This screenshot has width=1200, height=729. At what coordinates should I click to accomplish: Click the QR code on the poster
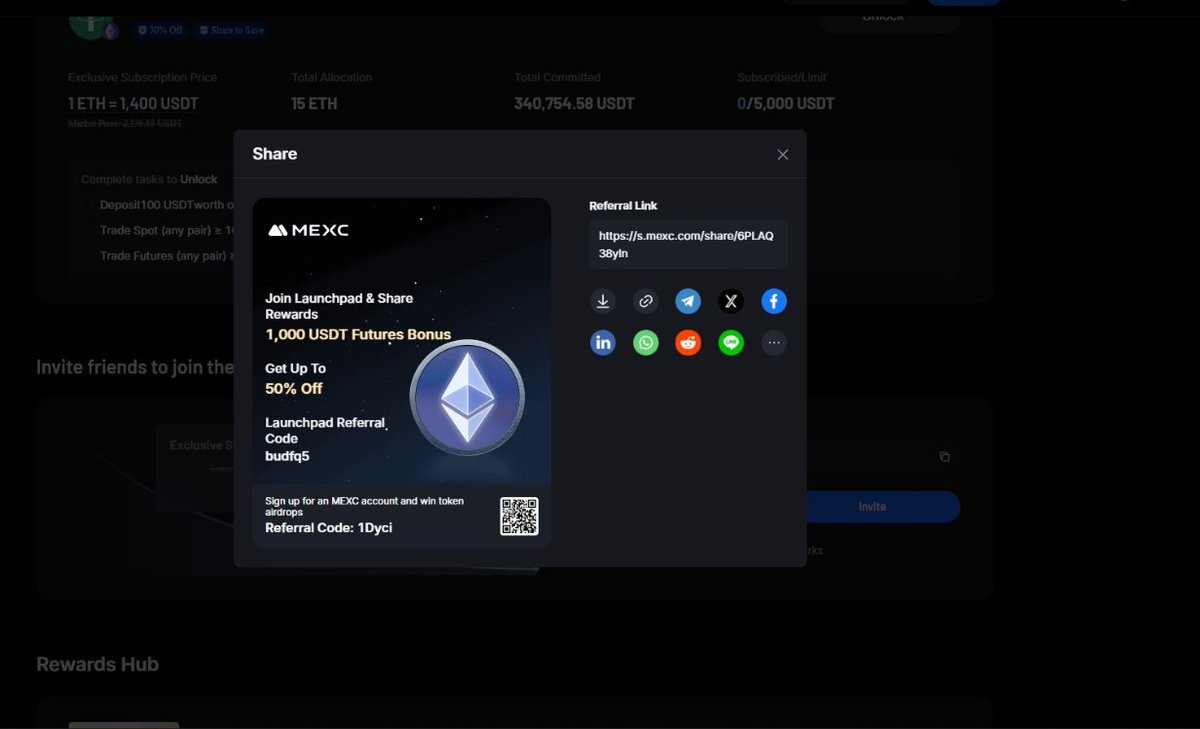point(519,516)
